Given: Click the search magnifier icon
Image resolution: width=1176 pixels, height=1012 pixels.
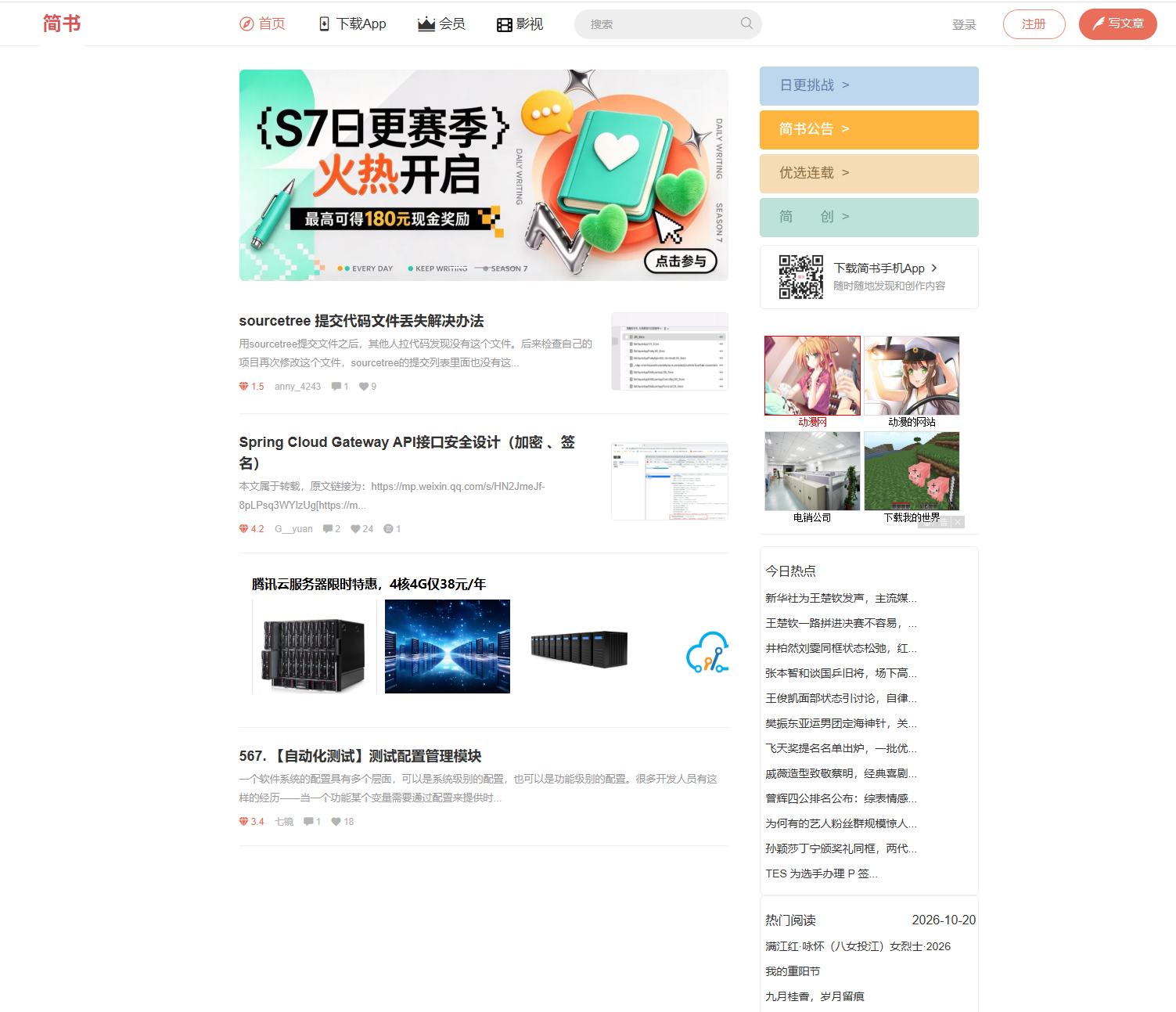Looking at the screenshot, I should click(746, 23).
